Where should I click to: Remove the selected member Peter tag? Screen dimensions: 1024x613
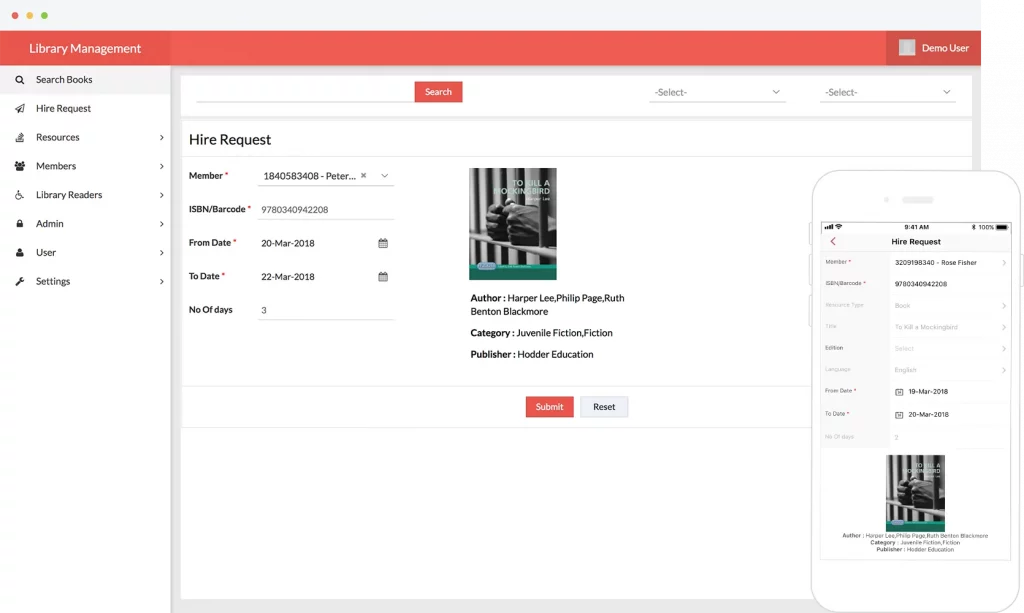(x=363, y=175)
